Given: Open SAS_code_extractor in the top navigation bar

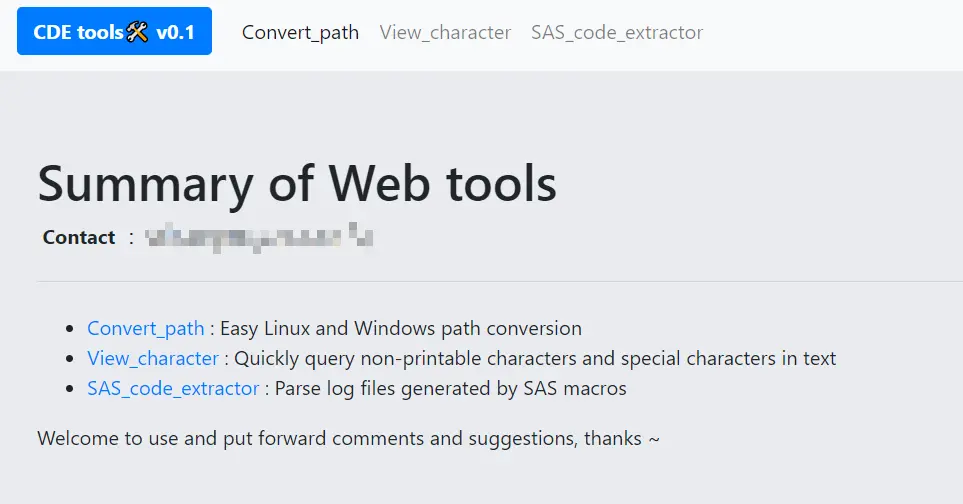Looking at the screenshot, I should [617, 32].
